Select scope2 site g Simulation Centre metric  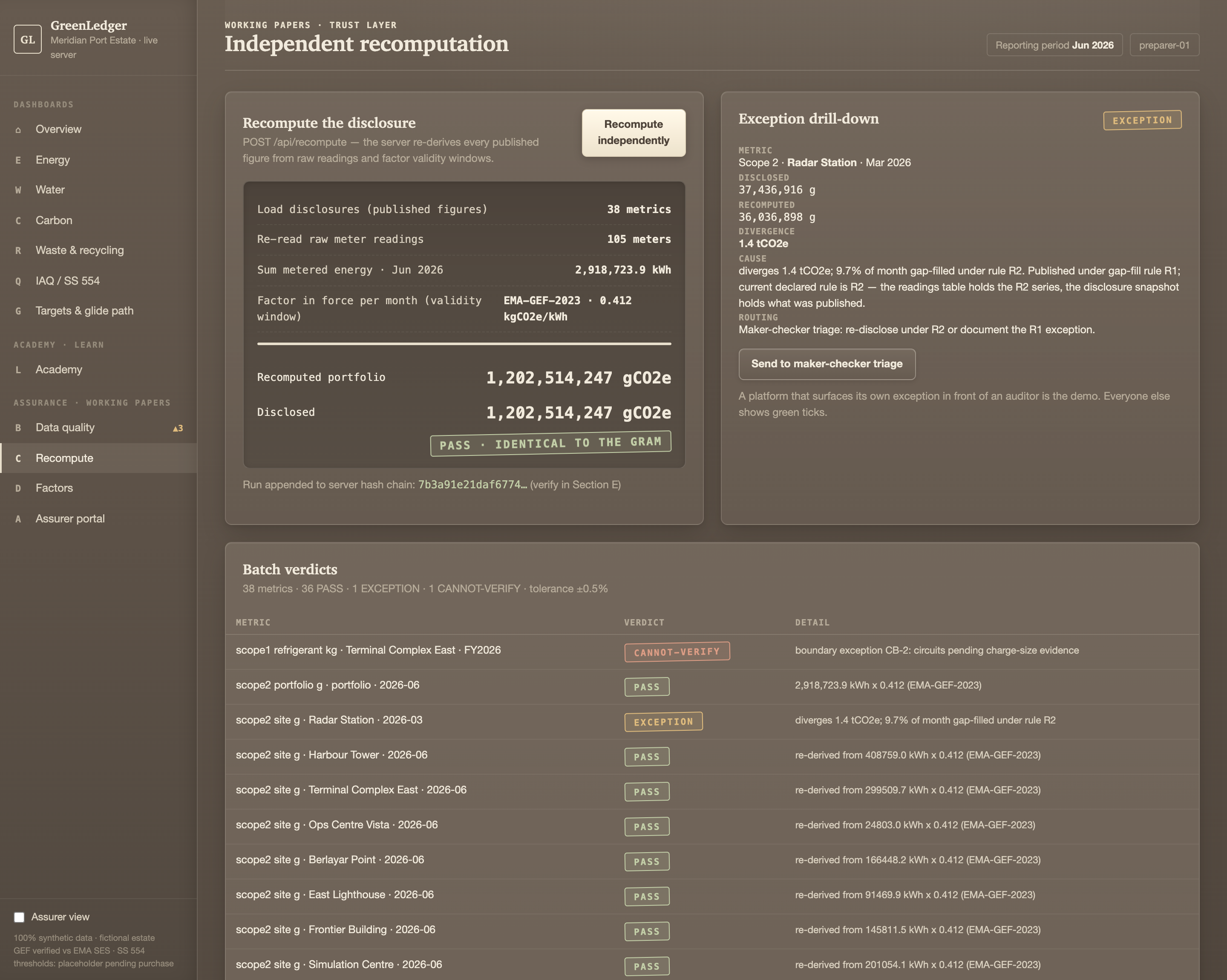point(339,965)
